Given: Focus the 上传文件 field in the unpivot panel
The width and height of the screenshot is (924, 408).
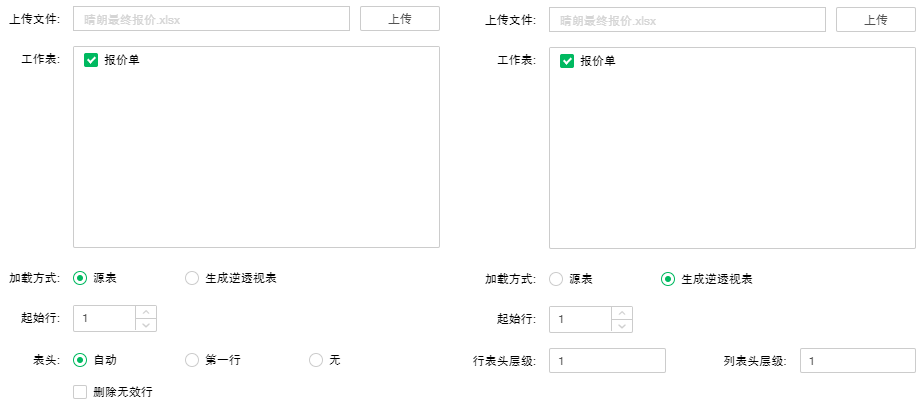Looking at the screenshot, I should [x=687, y=19].
